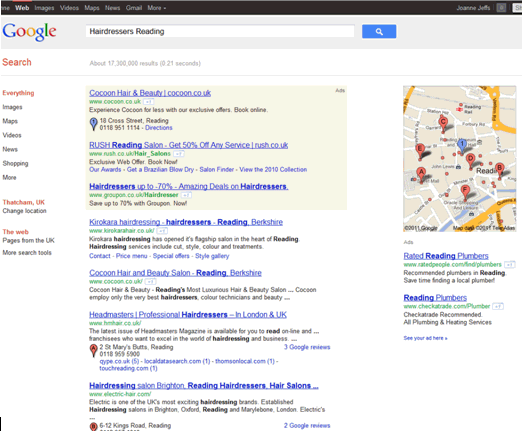Screen dimensions: 522x433
Task: Open qype.co.uk (5) reviews link
Action: click(119, 361)
